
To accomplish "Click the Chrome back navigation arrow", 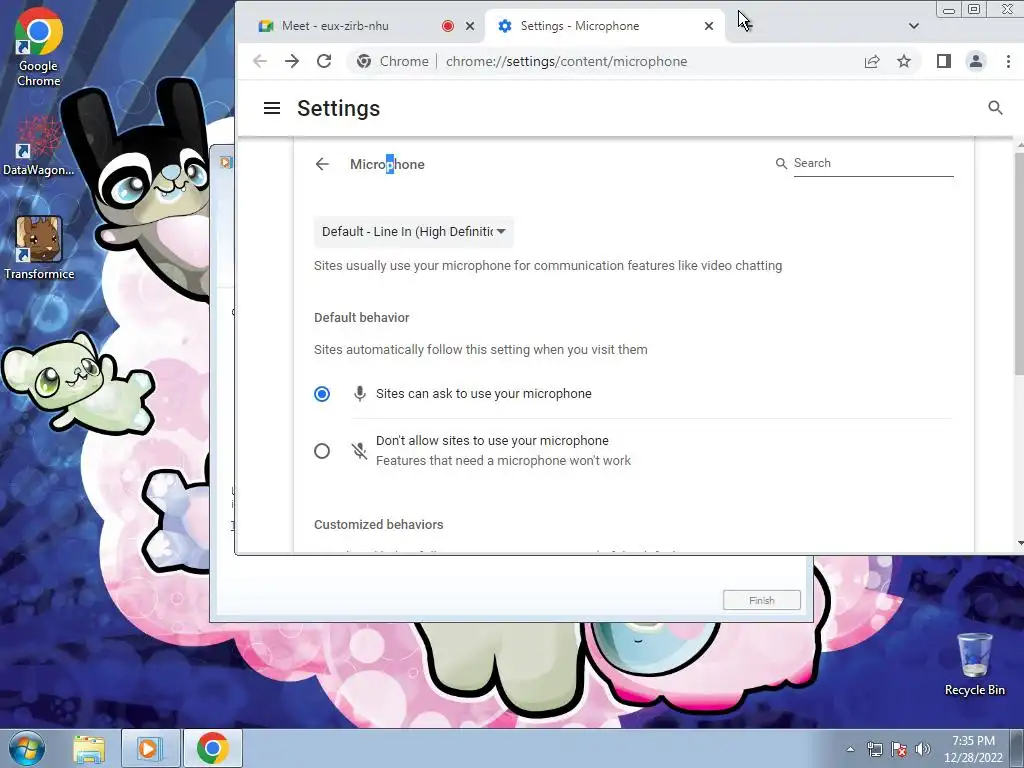I will tap(260, 61).
